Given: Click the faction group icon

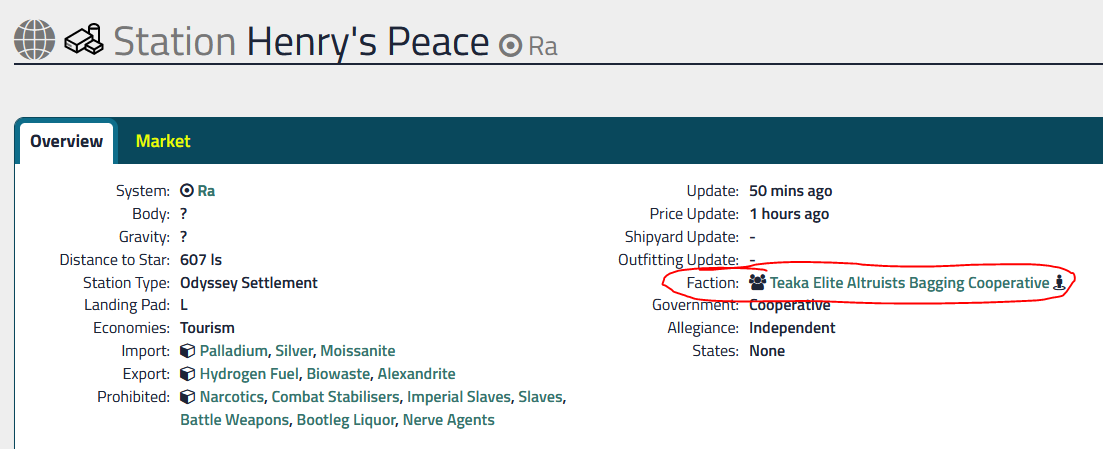Looking at the screenshot, I should (758, 283).
